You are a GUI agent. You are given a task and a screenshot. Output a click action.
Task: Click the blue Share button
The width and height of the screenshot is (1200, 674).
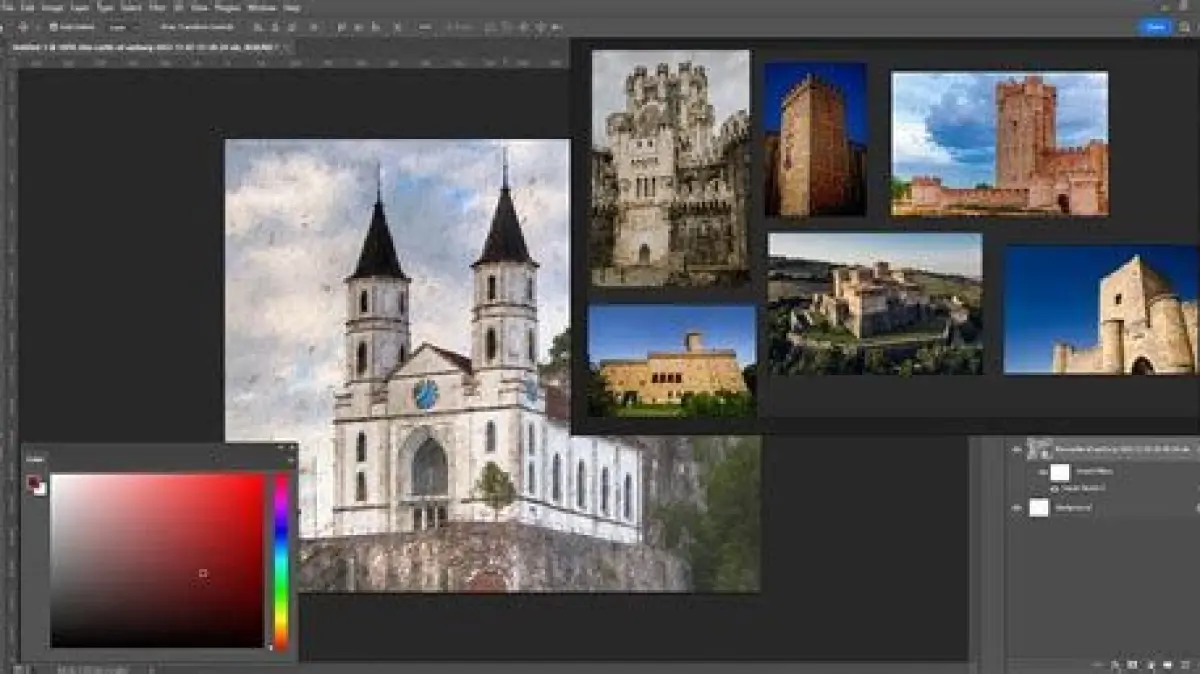tap(1156, 27)
